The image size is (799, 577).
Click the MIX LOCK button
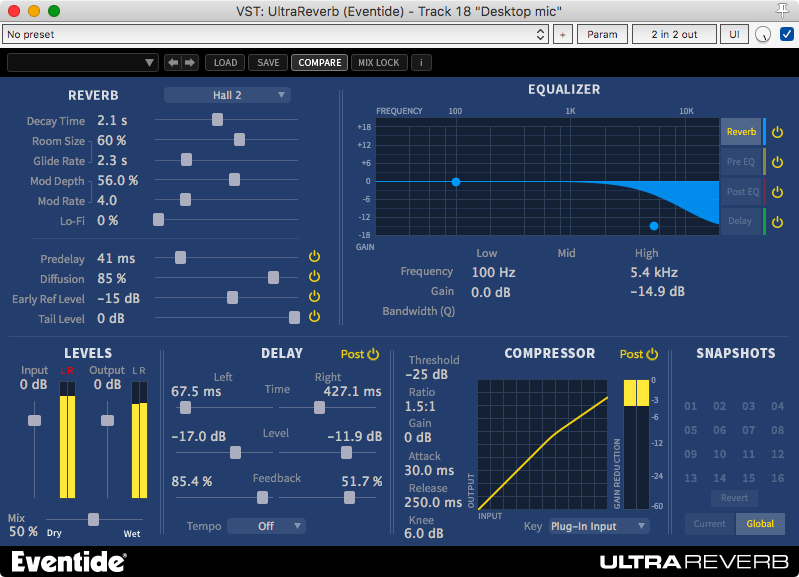[379, 62]
